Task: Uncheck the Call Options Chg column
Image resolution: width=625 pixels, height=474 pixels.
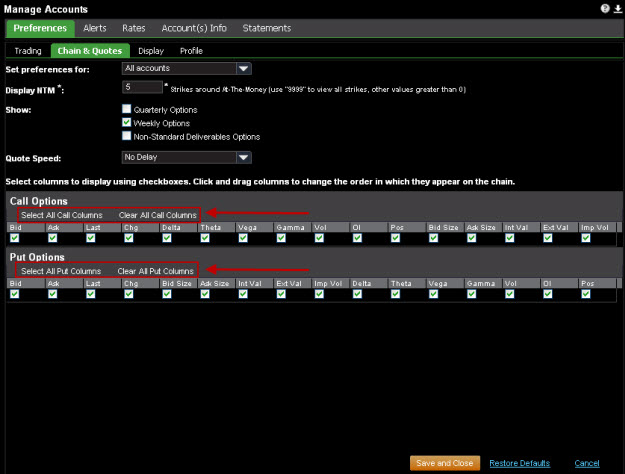Action: click(129, 238)
